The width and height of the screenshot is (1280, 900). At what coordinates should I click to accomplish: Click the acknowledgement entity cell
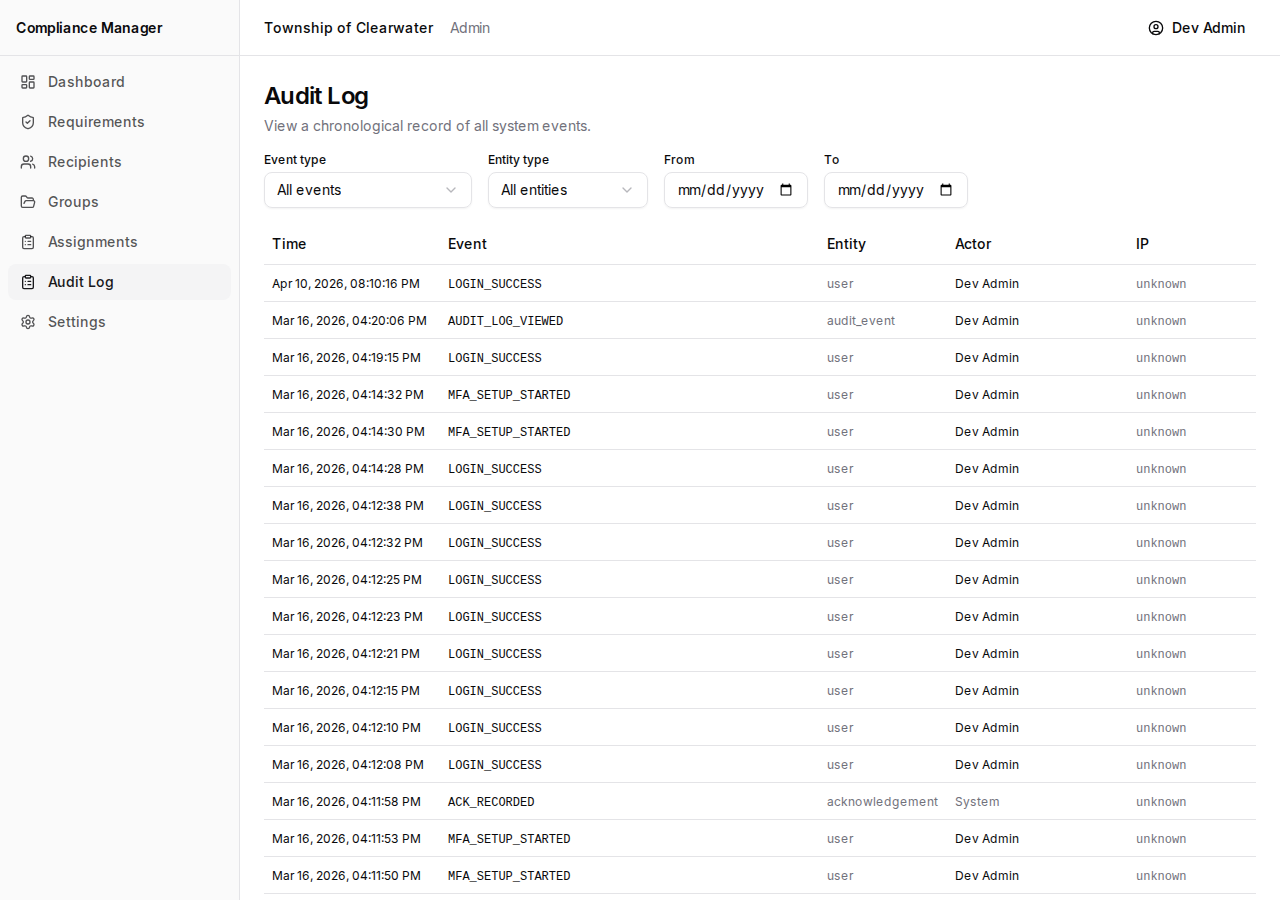click(x=882, y=802)
